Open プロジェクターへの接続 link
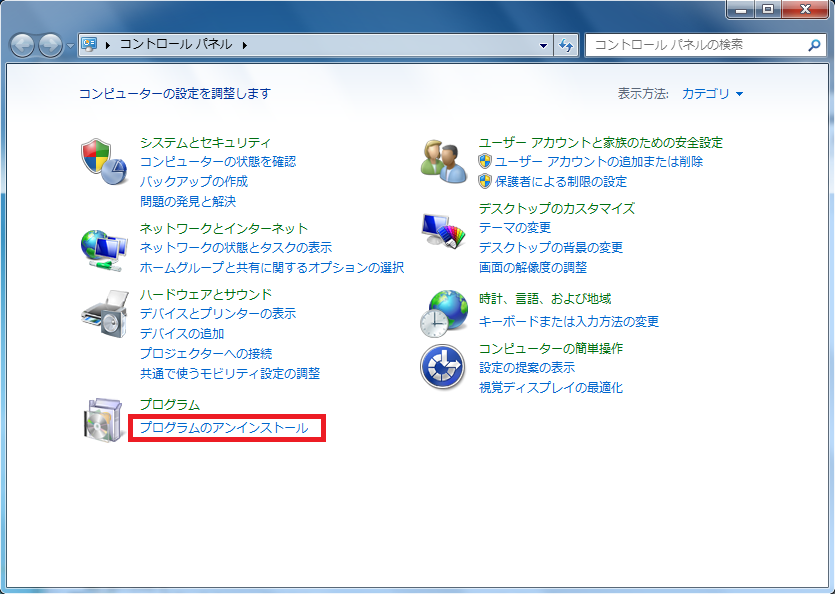 (x=206, y=353)
